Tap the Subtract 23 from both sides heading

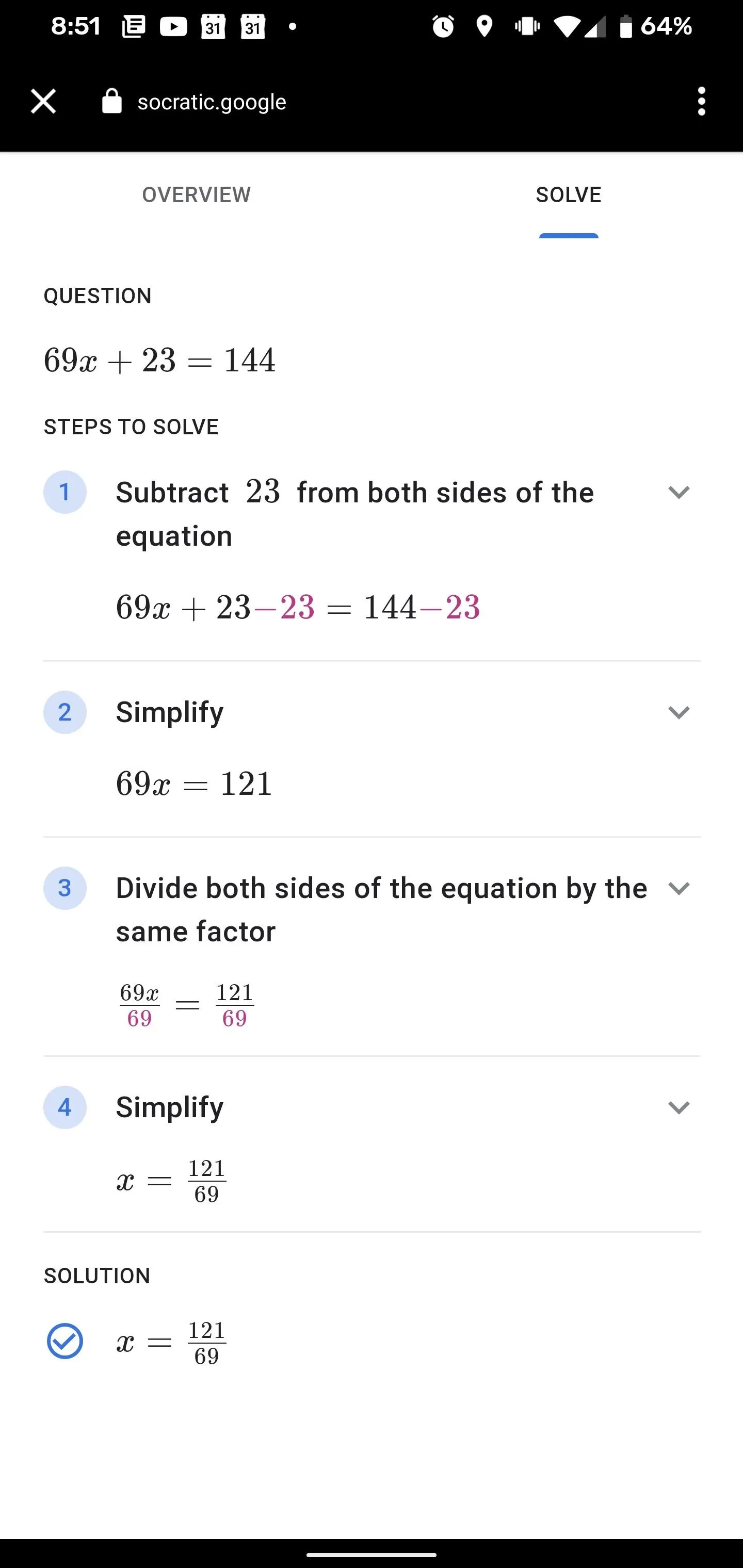(355, 514)
